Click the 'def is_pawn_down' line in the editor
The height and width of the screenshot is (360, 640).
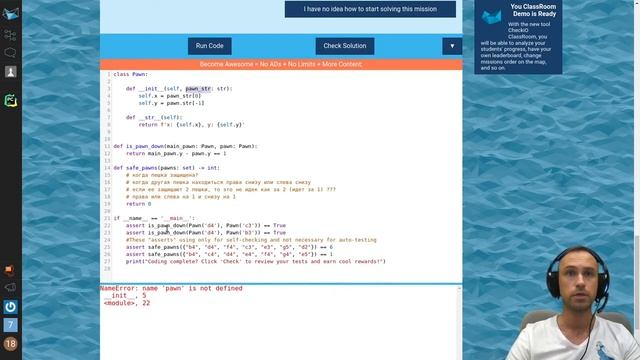(x=185, y=146)
